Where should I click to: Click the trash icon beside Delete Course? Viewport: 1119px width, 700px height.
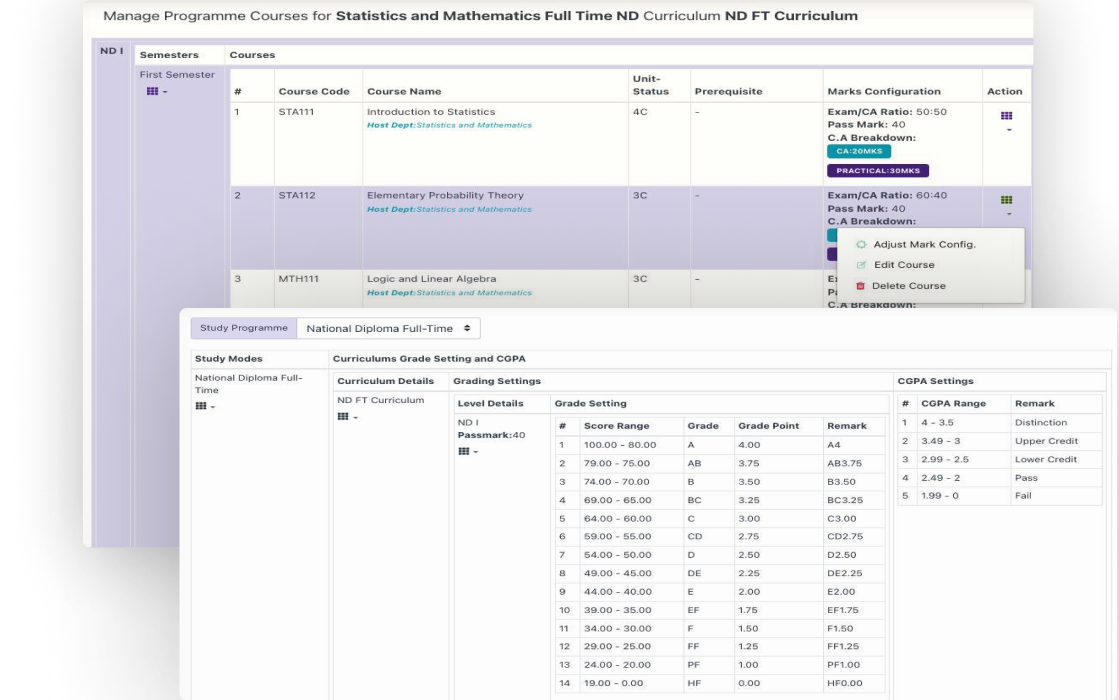click(860, 286)
